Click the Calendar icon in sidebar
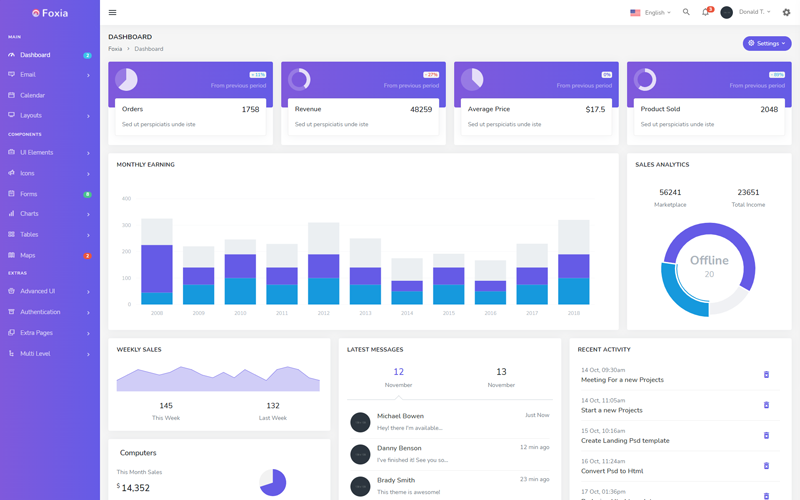 12,95
